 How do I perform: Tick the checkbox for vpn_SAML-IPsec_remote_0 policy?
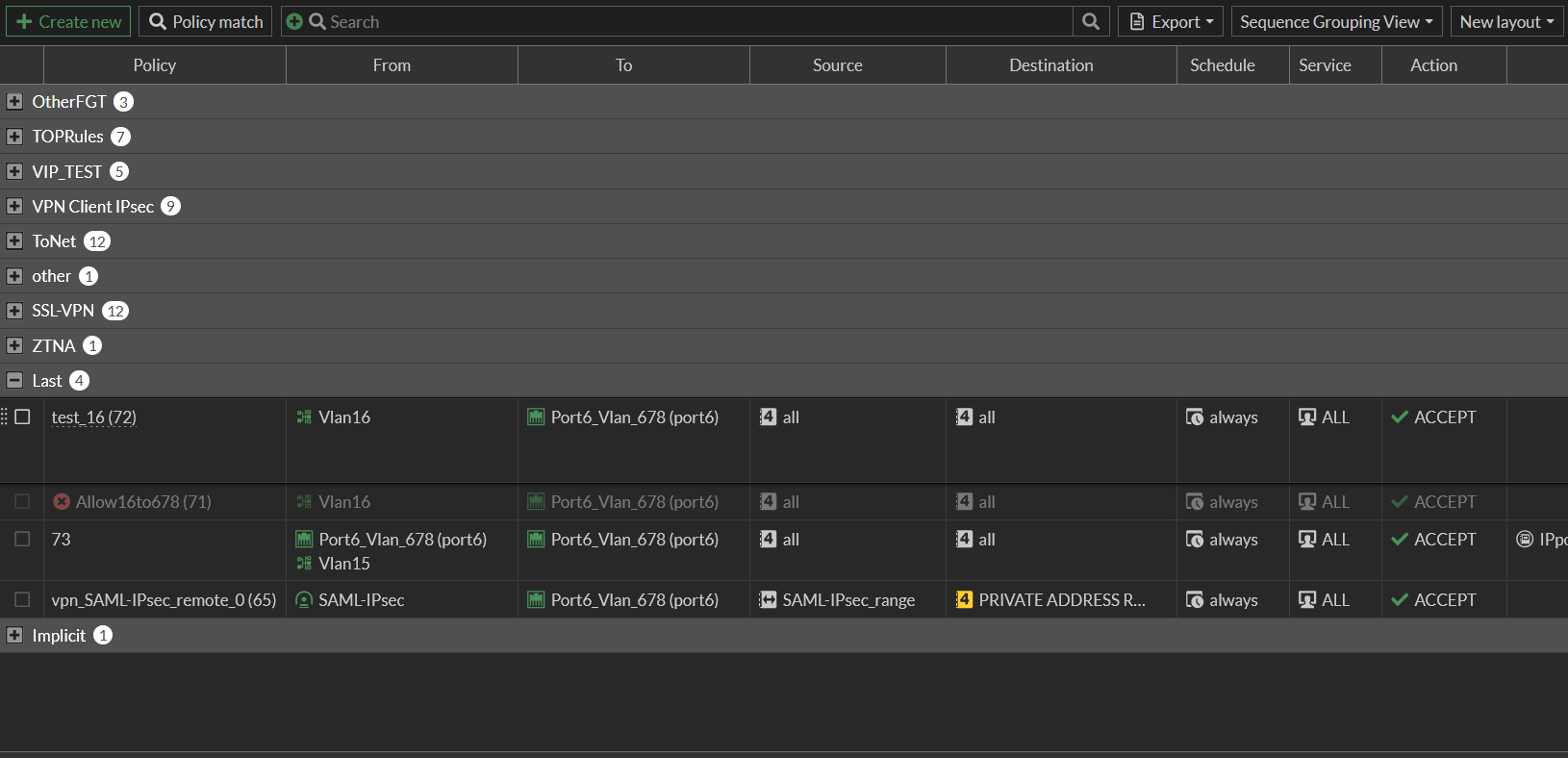point(22,599)
